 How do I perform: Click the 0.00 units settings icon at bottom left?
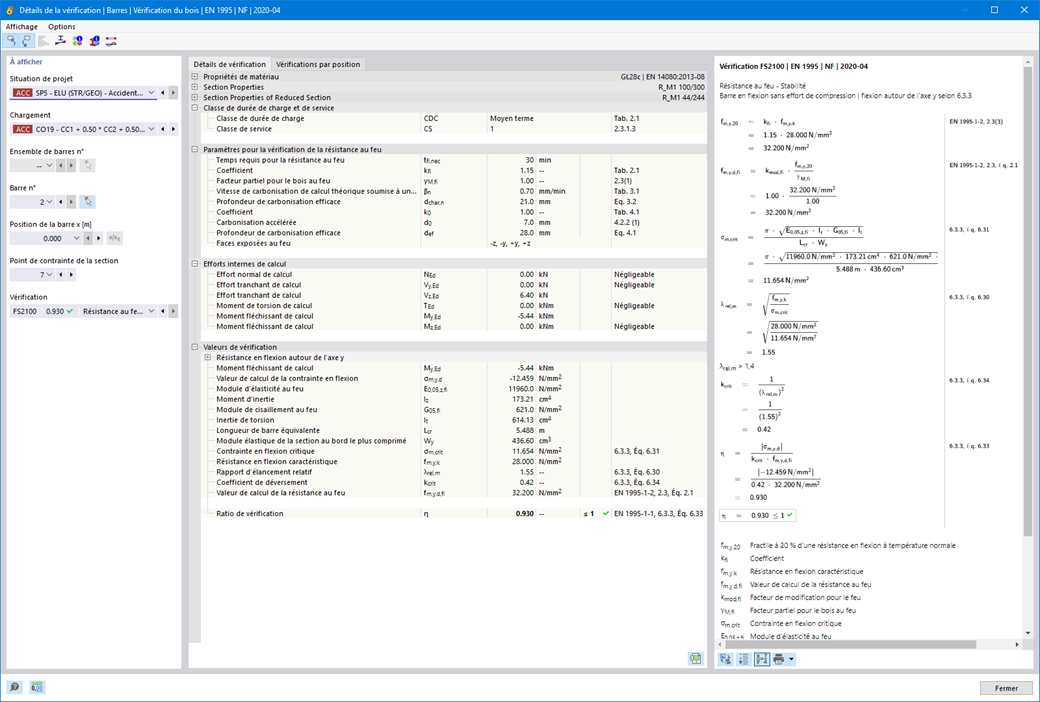37,687
